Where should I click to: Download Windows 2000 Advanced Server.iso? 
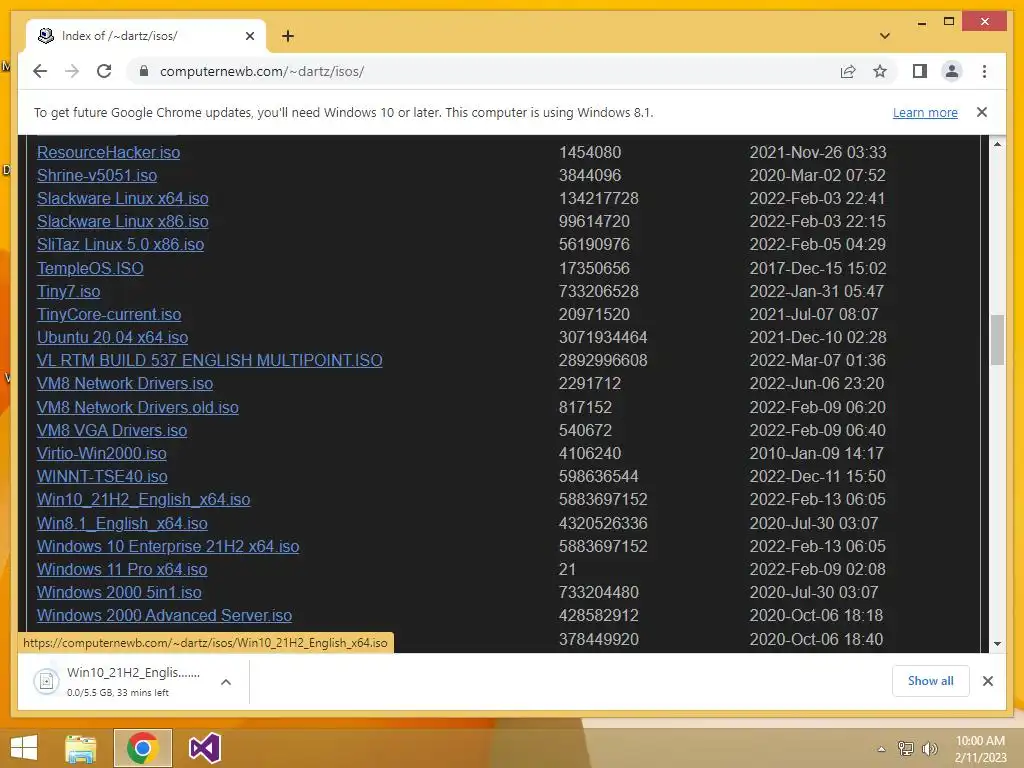pyautogui.click(x=165, y=615)
